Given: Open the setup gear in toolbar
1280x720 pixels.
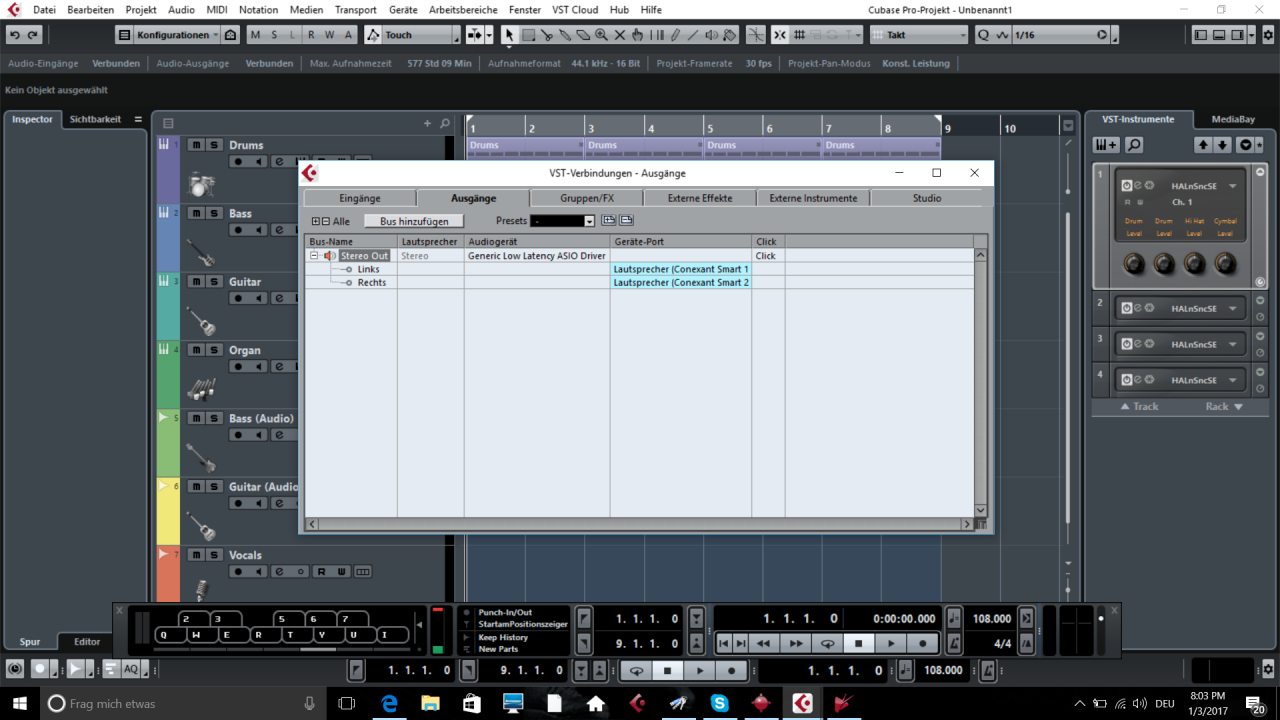Looking at the screenshot, I should (1268, 35).
